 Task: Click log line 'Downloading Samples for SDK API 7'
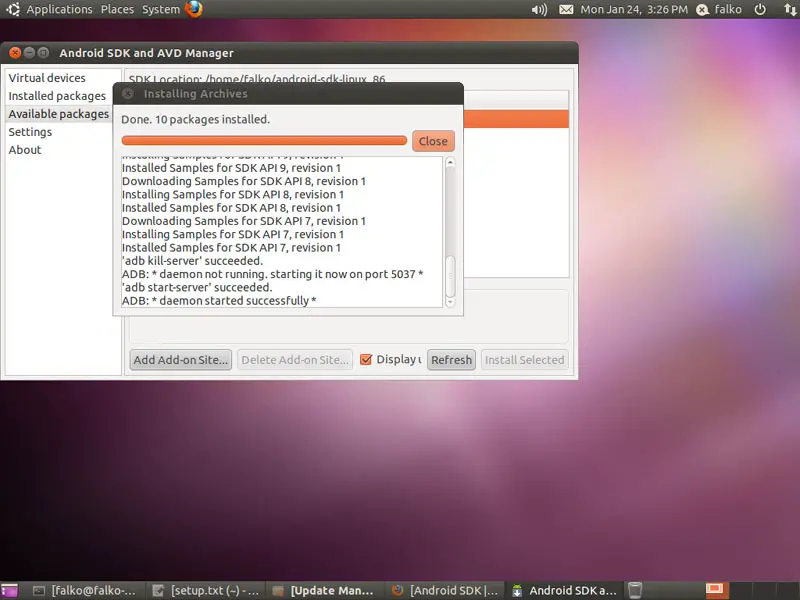tap(244, 221)
